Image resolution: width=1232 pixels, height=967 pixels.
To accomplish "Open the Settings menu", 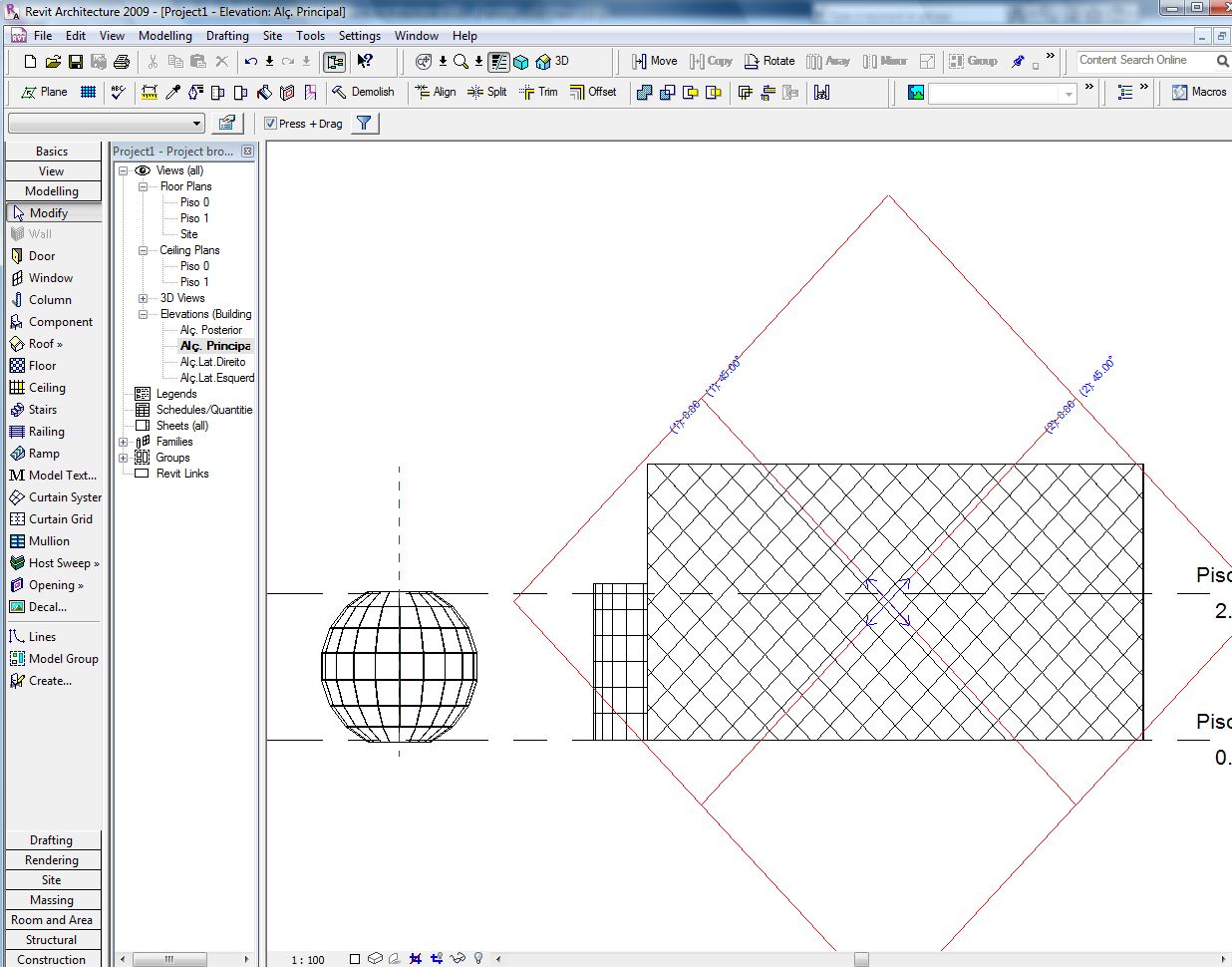I will tap(359, 36).
